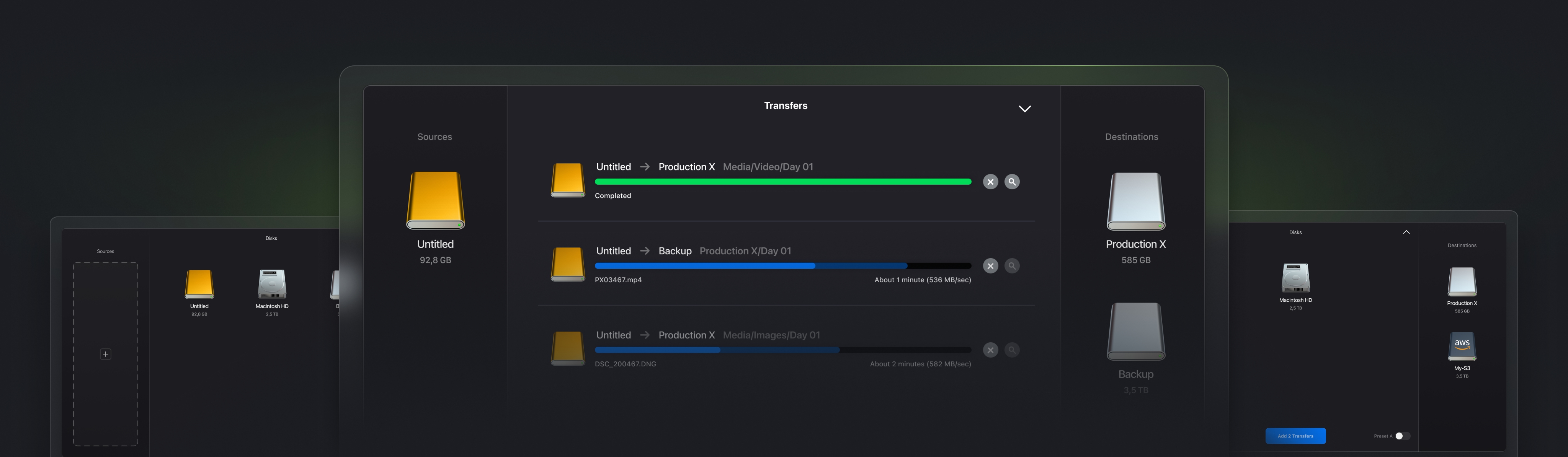Collapse the Disks section using the up chevron
Screen dimensions: 1568x457
tap(1407, 231)
